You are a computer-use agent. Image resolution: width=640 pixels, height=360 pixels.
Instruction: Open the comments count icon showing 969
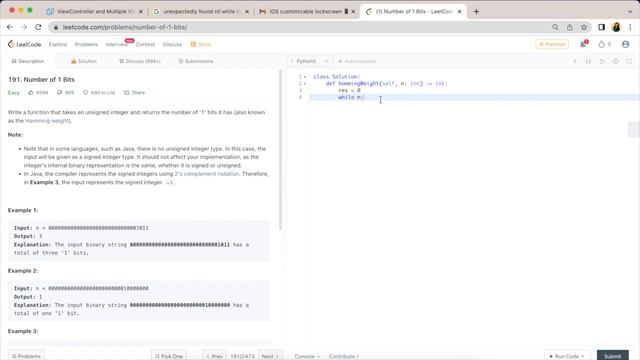click(60, 93)
